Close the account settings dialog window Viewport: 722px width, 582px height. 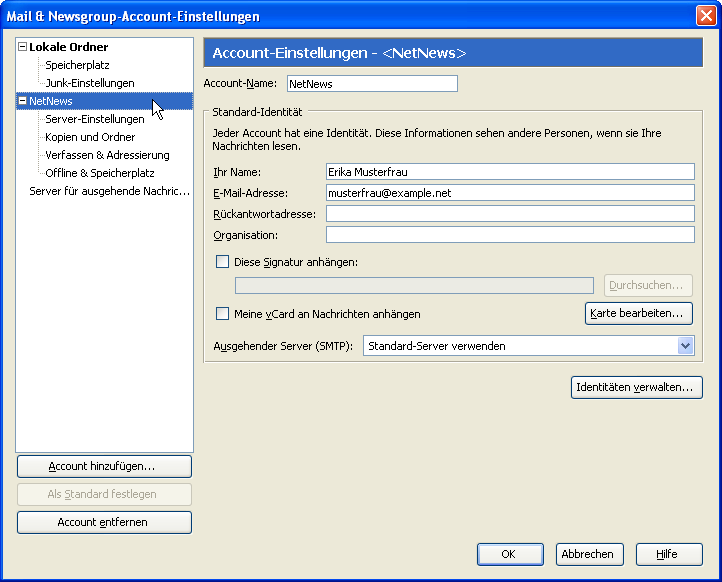click(x=705, y=16)
